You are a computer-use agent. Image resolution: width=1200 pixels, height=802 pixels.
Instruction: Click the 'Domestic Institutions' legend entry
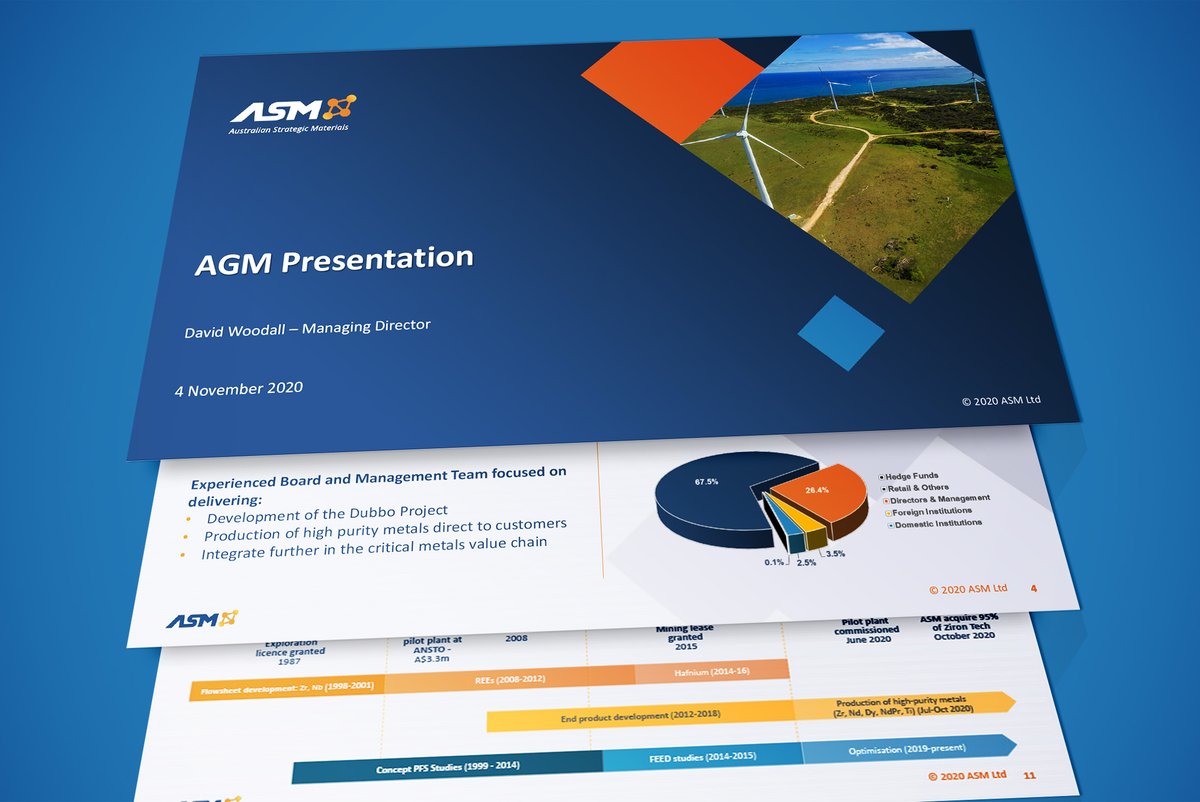coord(934,523)
